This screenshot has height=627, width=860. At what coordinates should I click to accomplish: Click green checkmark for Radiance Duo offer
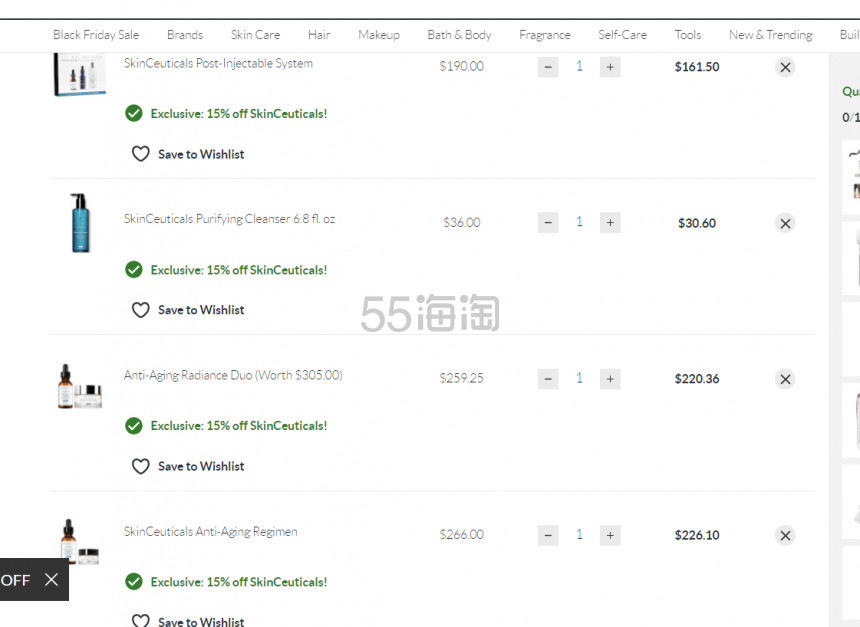tap(134, 426)
